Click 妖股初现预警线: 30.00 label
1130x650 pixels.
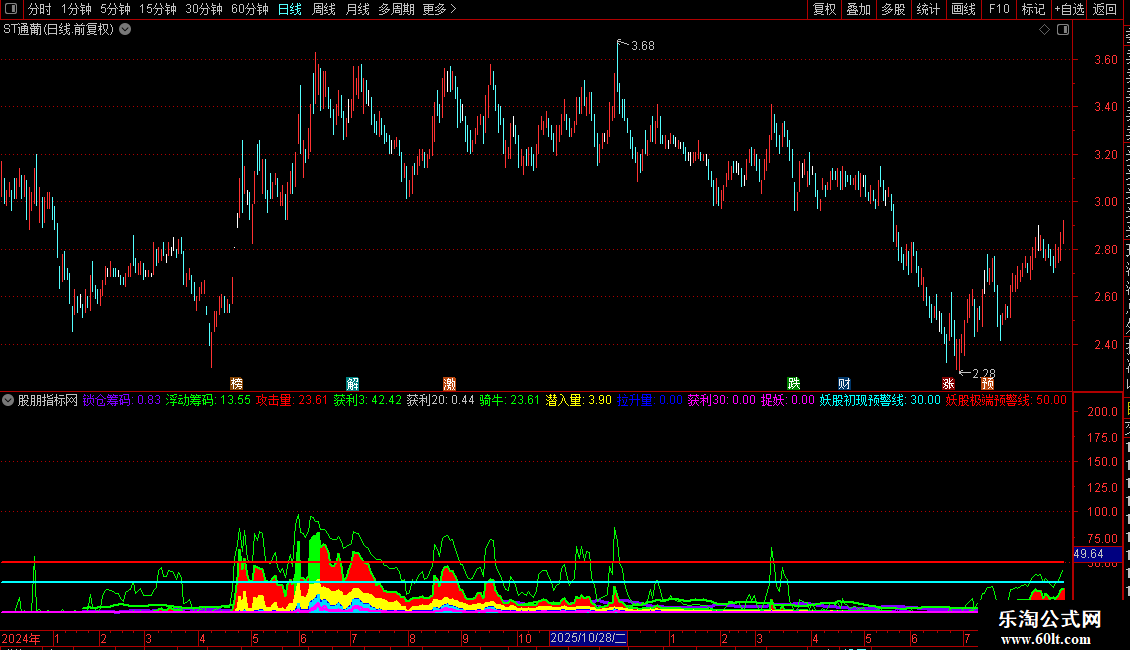point(880,400)
